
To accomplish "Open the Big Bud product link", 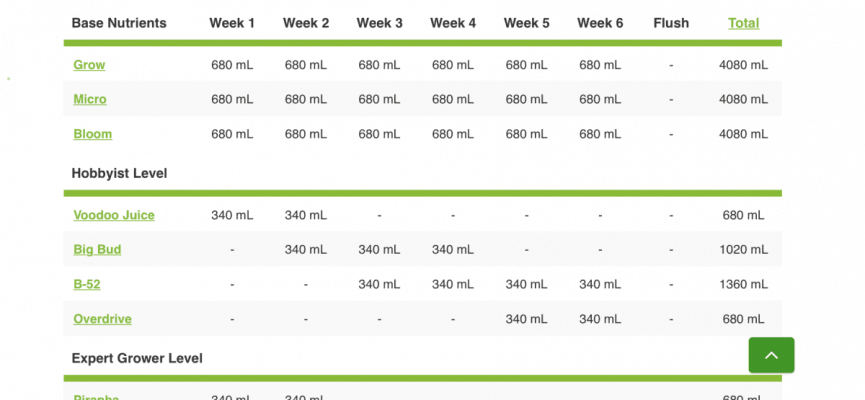I will (97, 249).
